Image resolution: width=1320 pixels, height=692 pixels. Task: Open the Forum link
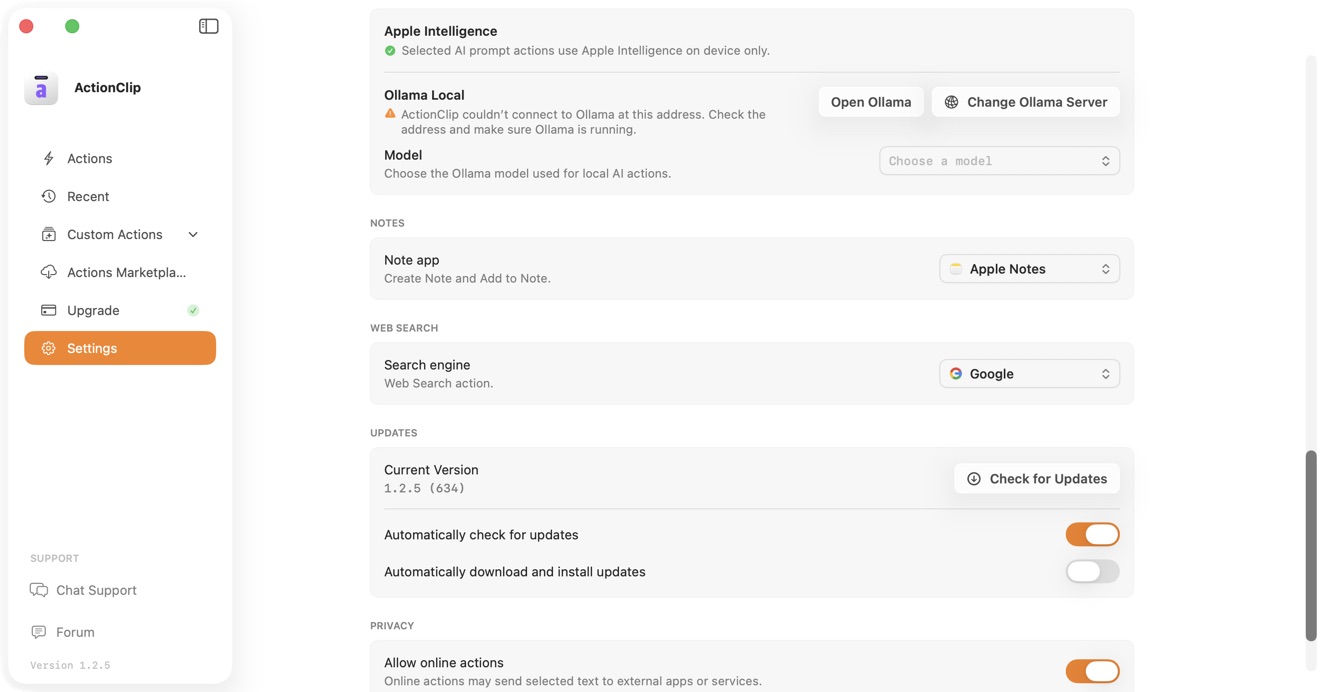pyautogui.click(x=62, y=632)
